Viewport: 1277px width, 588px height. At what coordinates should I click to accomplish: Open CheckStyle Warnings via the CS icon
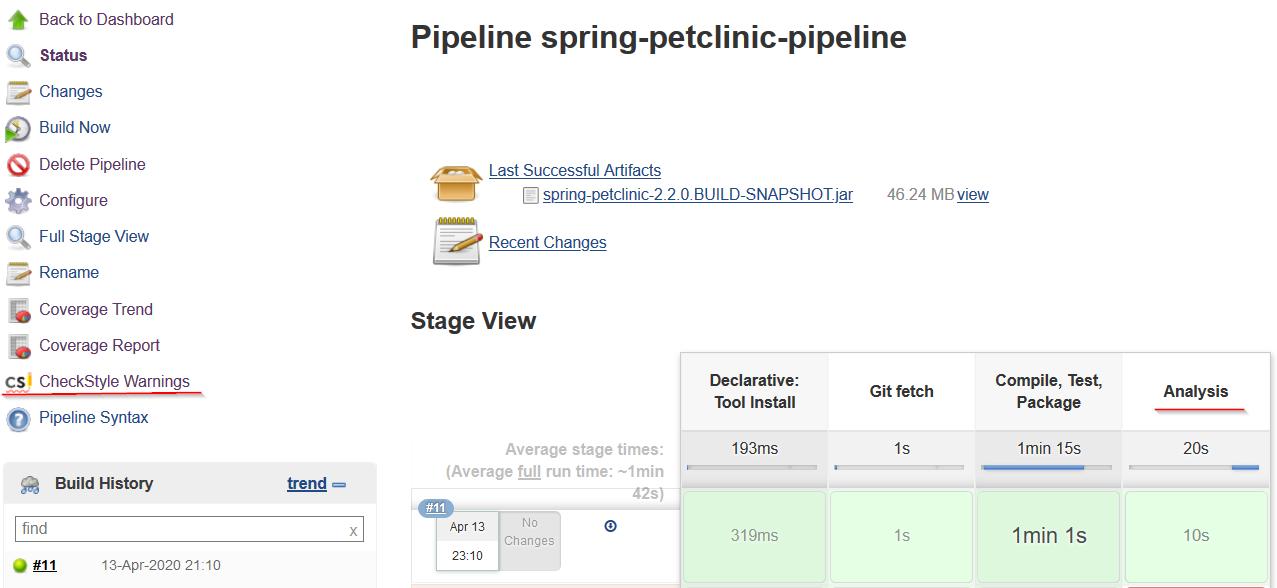click(x=18, y=381)
